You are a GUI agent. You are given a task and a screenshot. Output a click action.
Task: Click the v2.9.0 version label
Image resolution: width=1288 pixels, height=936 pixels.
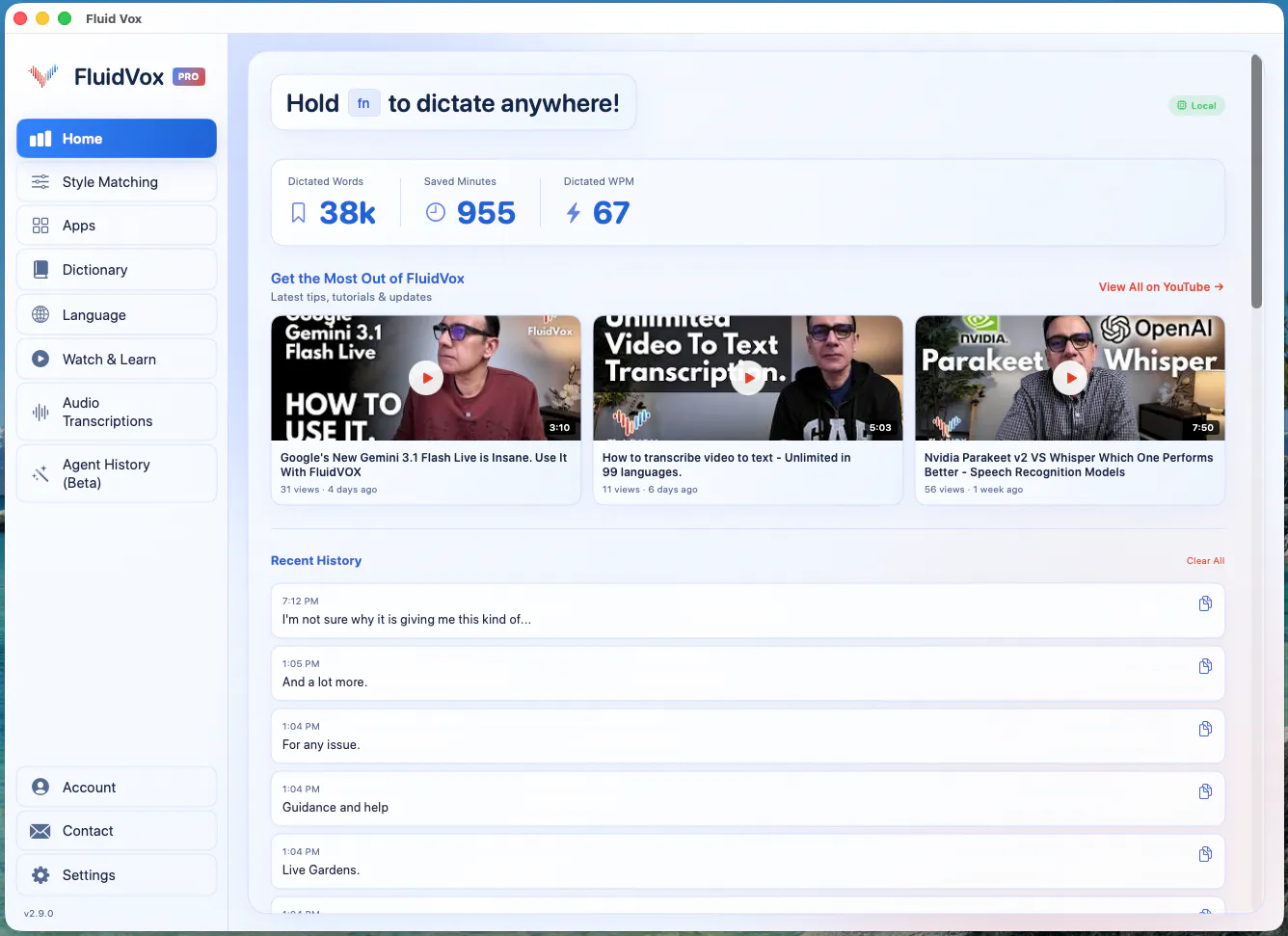pyautogui.click(x=39, y=913)
